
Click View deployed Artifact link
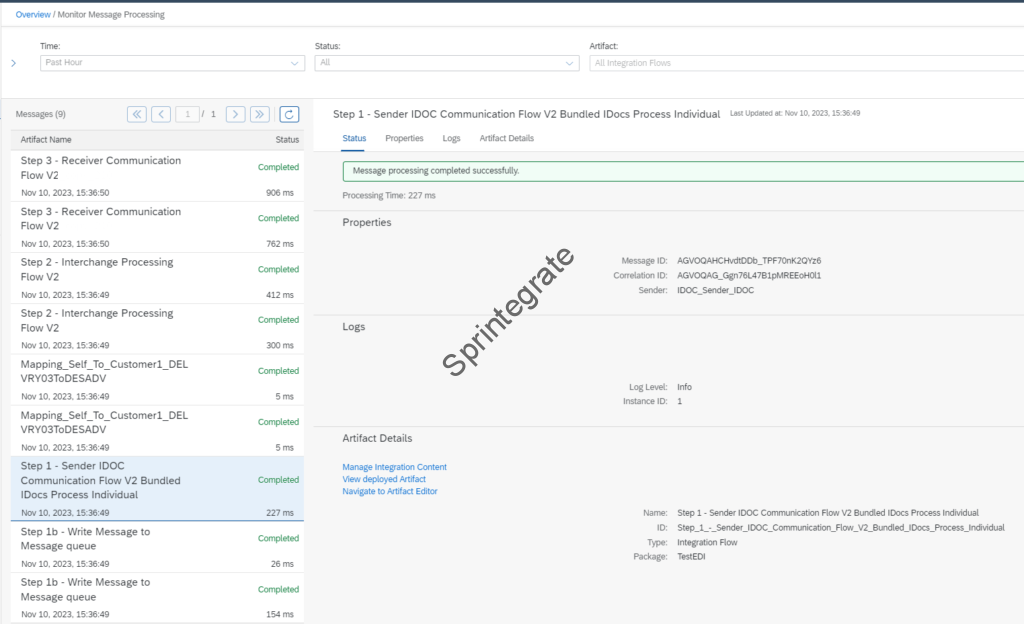[x=384, y=479]
